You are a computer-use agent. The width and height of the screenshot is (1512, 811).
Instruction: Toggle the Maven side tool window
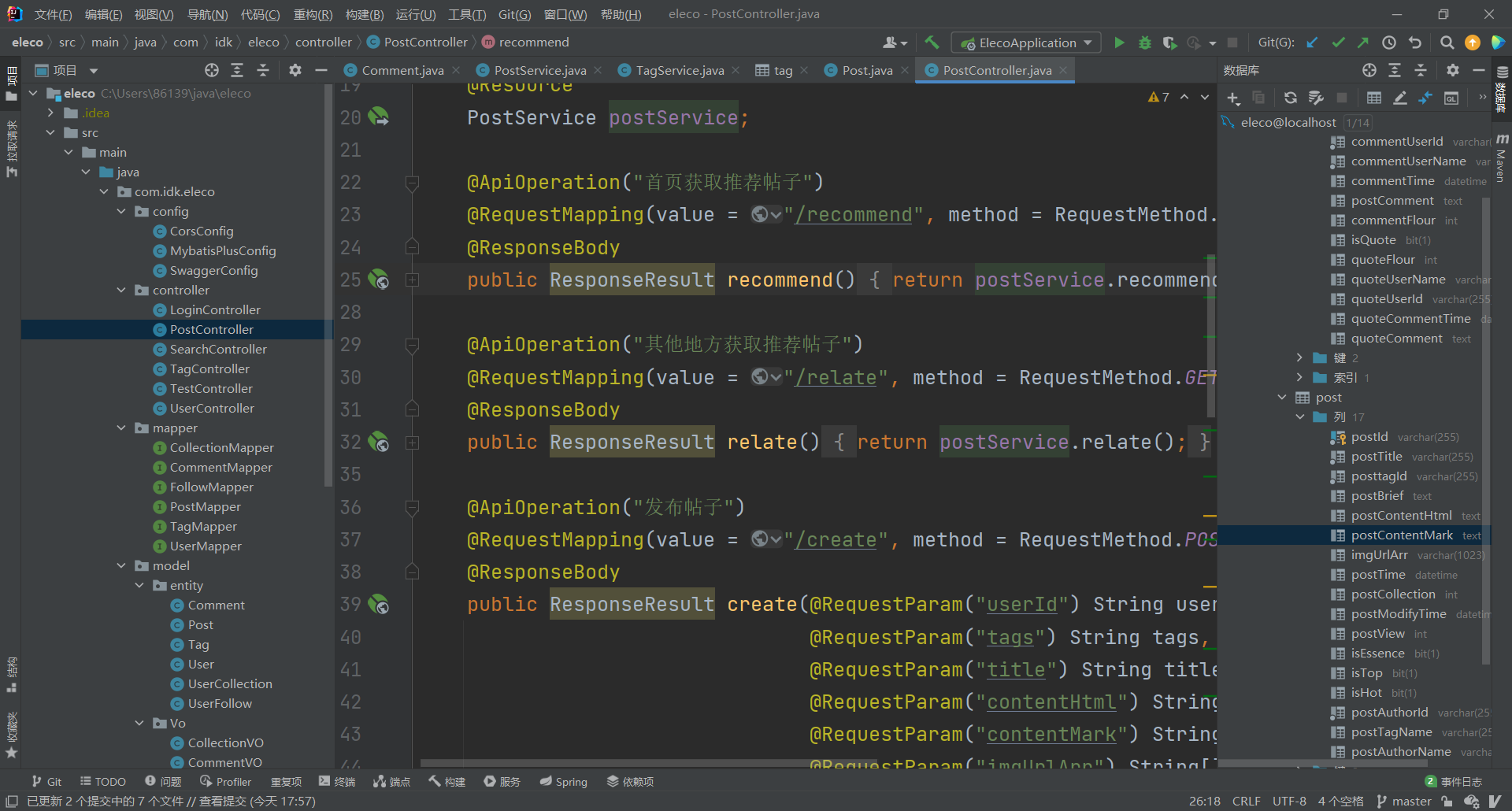click(x=1501, y=158)
